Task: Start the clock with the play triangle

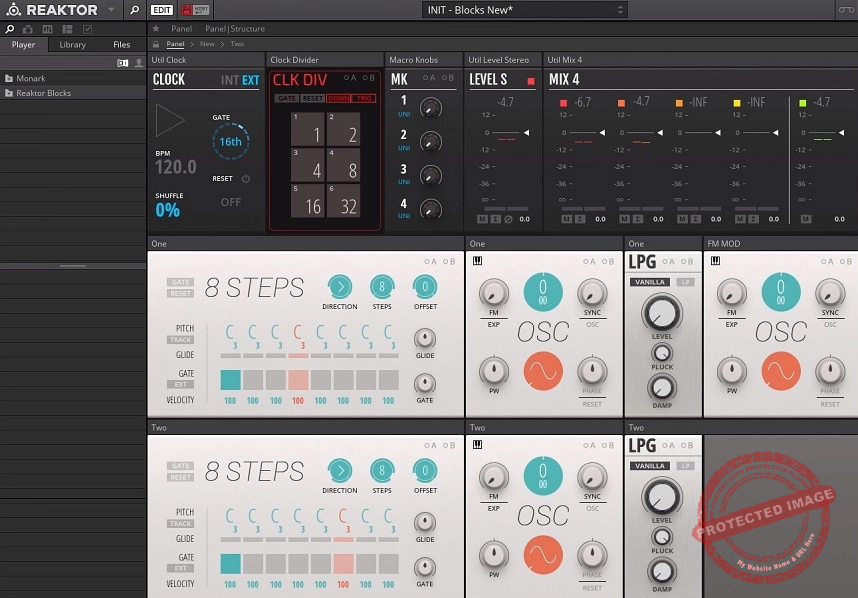Action: (x=170, y=120)
